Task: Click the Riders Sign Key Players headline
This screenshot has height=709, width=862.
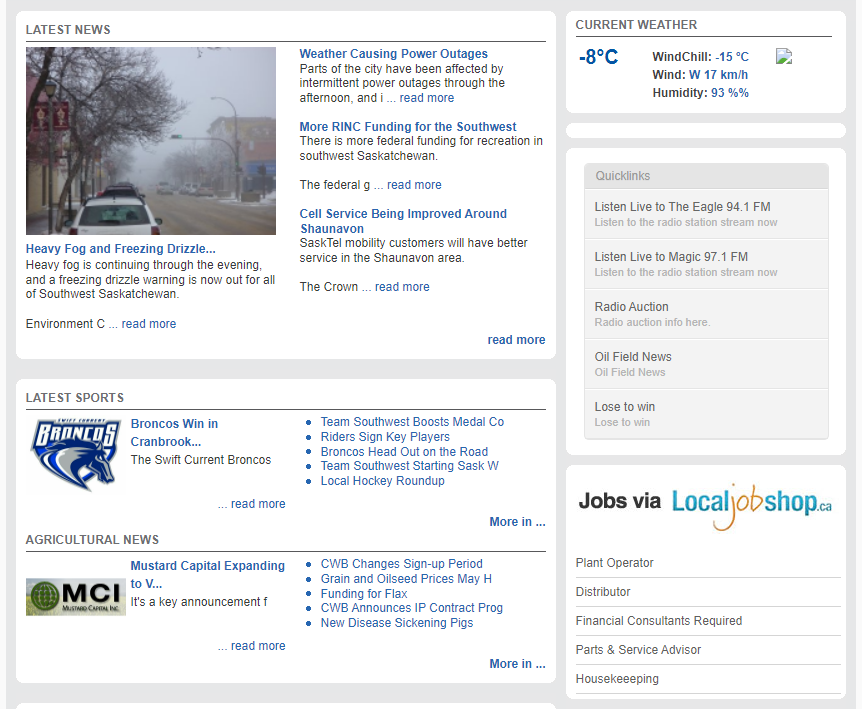Action: [385, 437]
